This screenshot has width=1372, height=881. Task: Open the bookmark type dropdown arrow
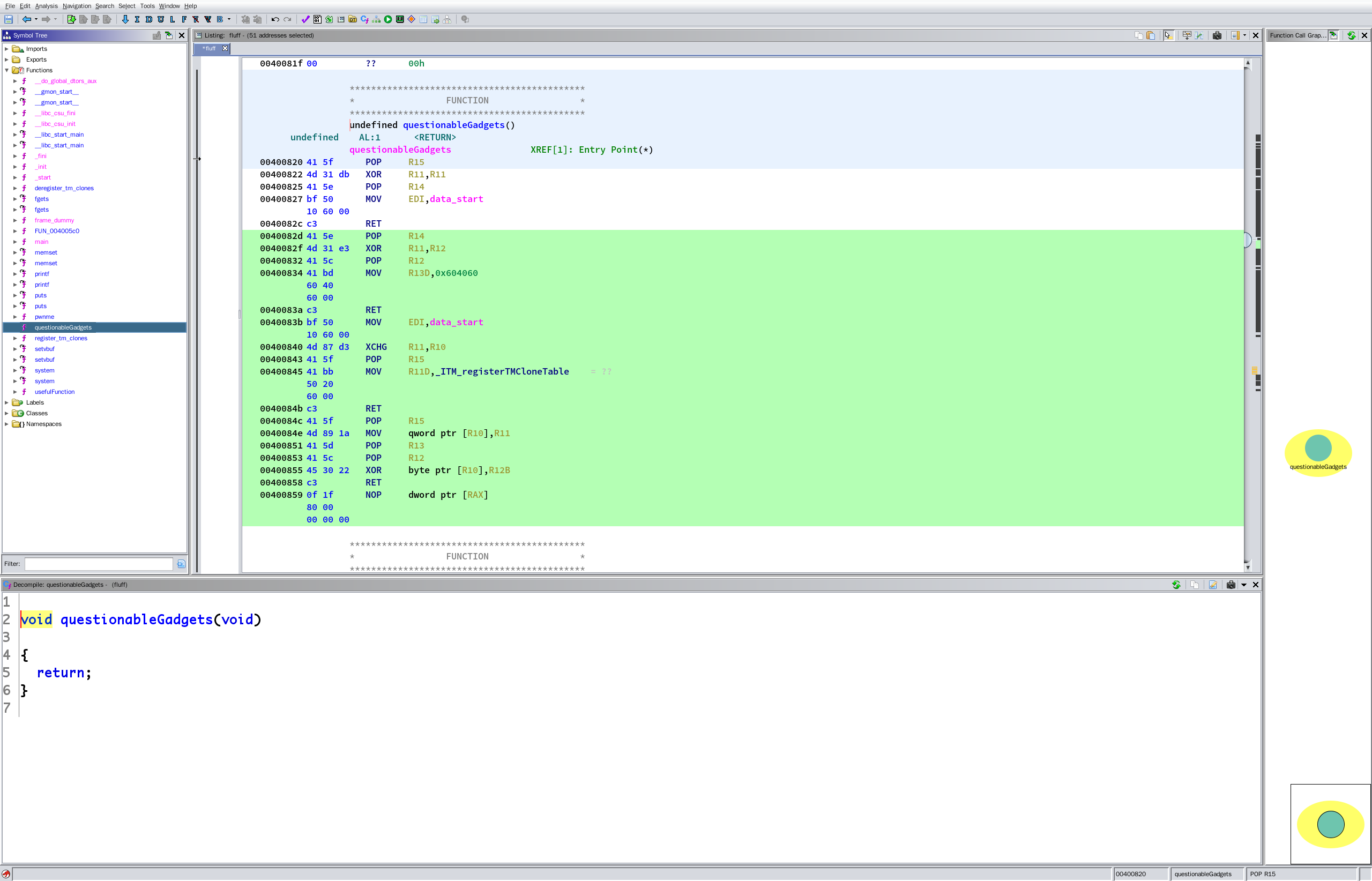(x=229, y=19)
